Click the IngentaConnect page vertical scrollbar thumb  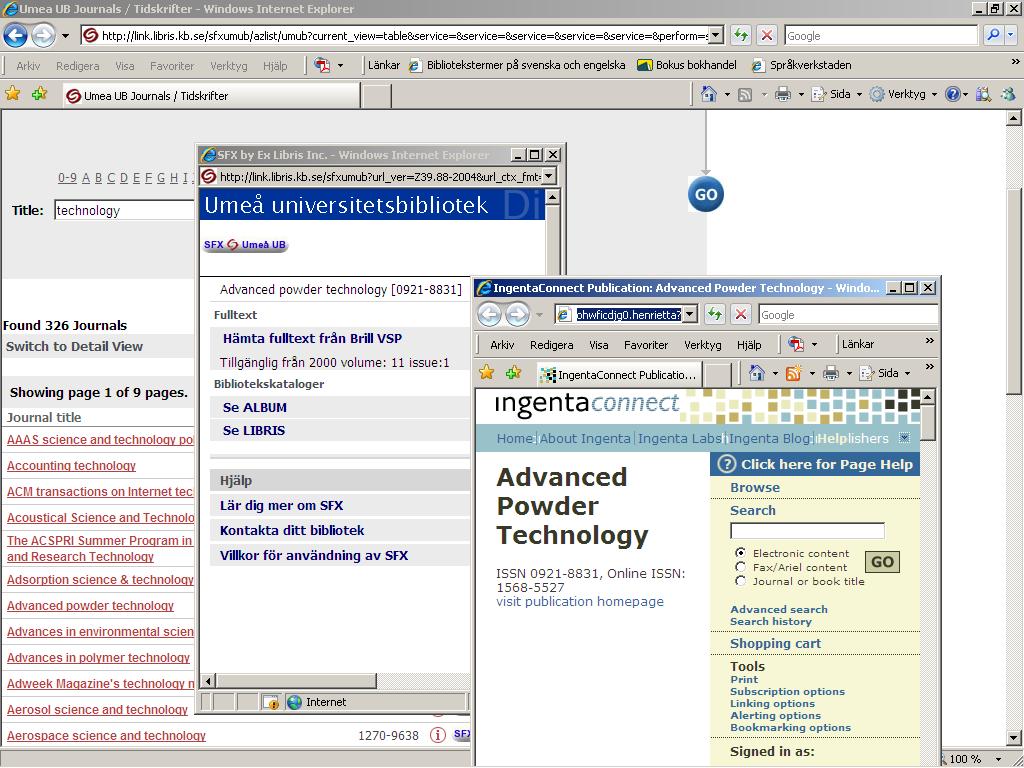pyautogui.click(x=927, y=423)
